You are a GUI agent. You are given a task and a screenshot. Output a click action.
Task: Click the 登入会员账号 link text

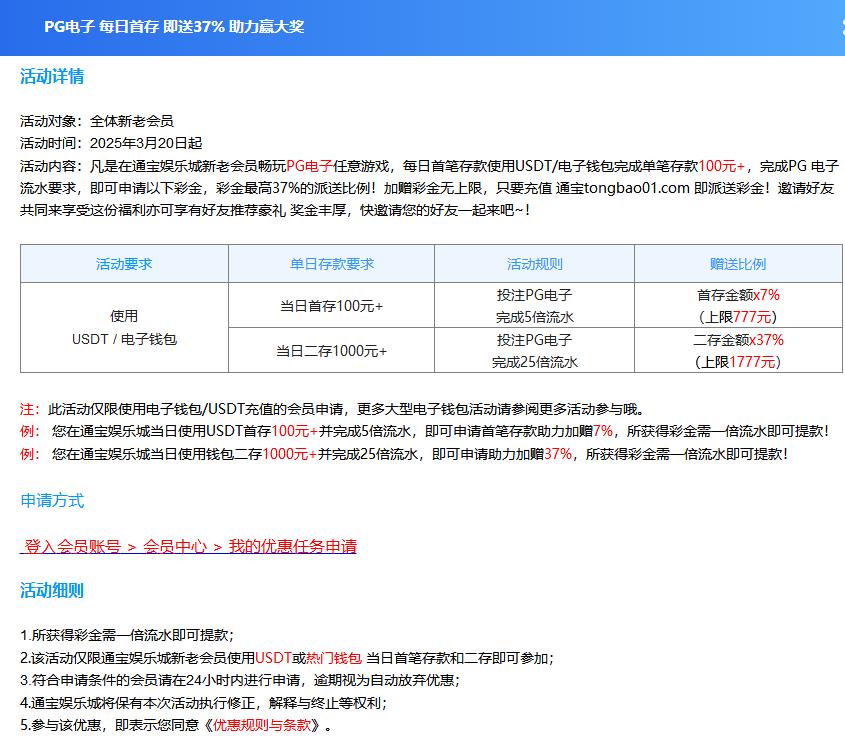tap(72, 546)
